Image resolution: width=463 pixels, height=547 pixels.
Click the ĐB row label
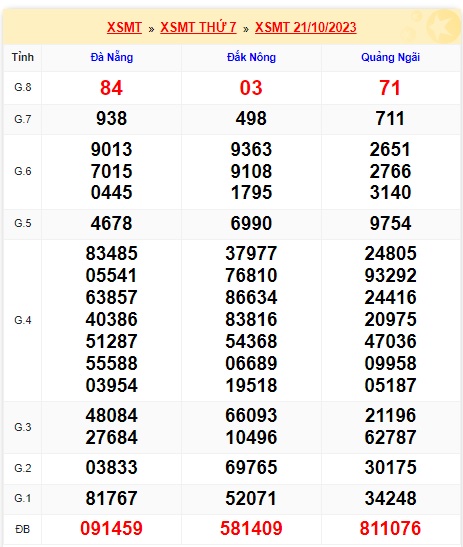pyautogui.click(x=23, y=529)
